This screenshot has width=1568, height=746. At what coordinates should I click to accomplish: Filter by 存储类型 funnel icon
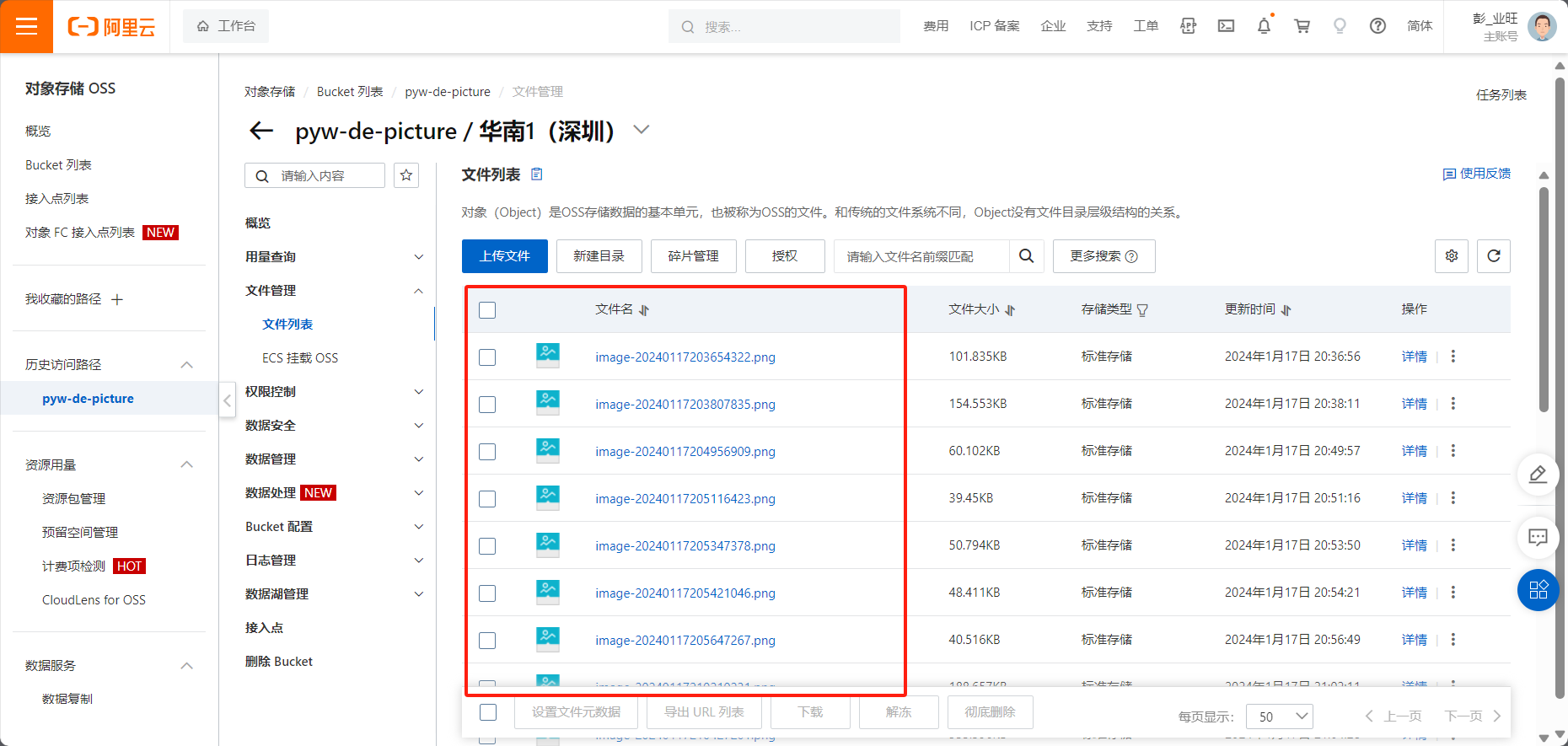click(1142, 310)
